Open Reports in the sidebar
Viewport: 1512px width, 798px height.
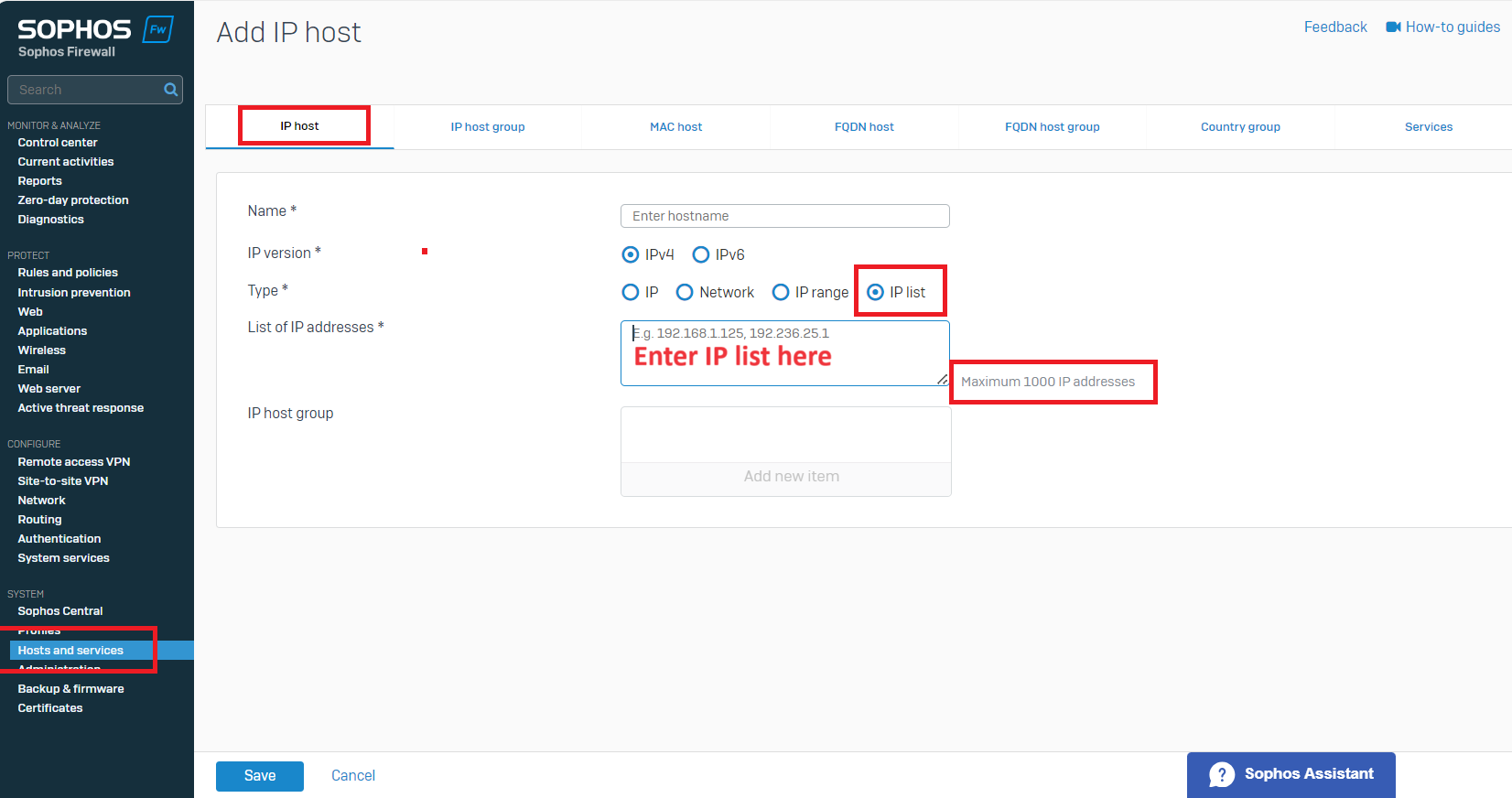pyautogui.click(x=40, y=181)
